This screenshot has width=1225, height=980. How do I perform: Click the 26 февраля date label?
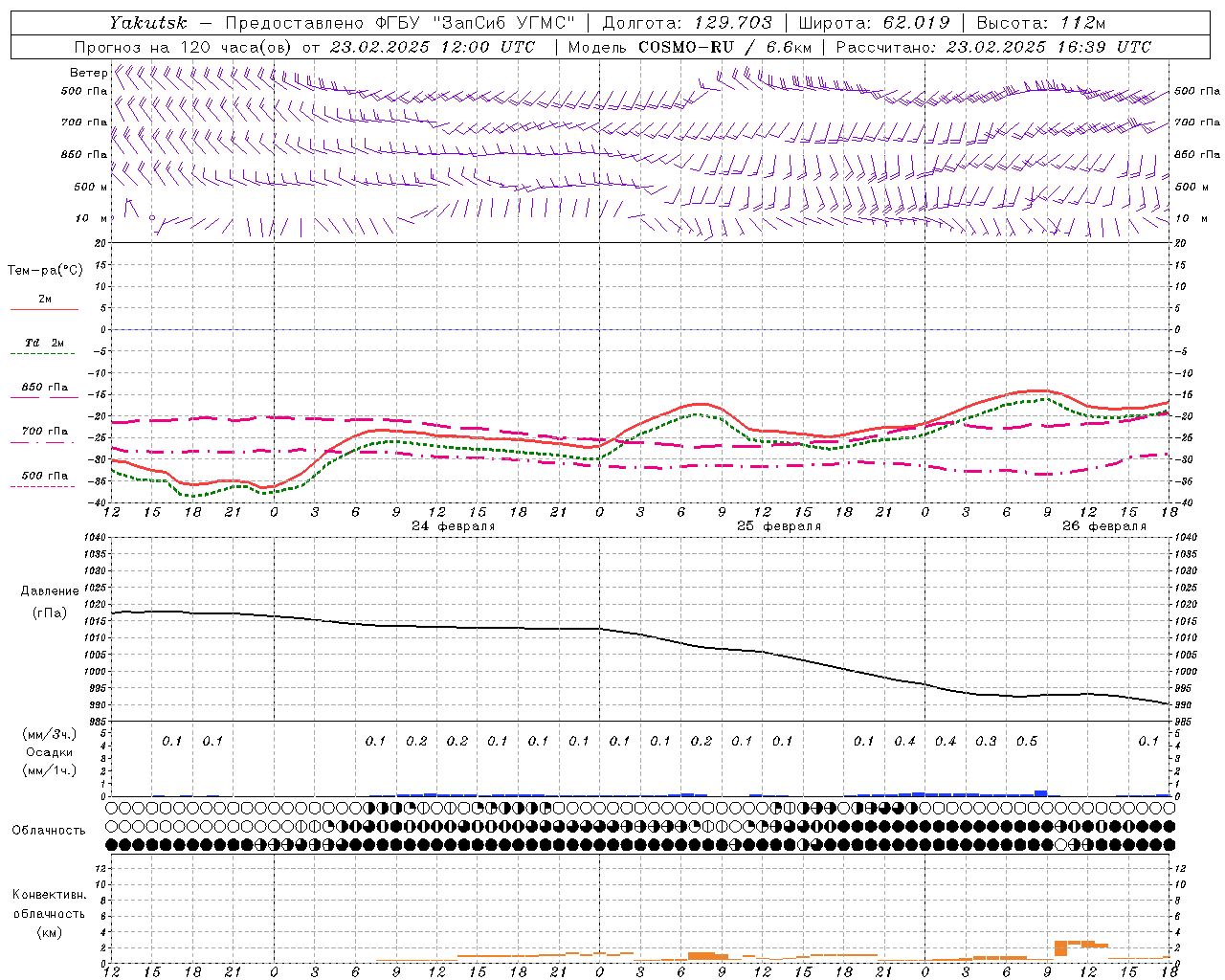[1104, 526]
